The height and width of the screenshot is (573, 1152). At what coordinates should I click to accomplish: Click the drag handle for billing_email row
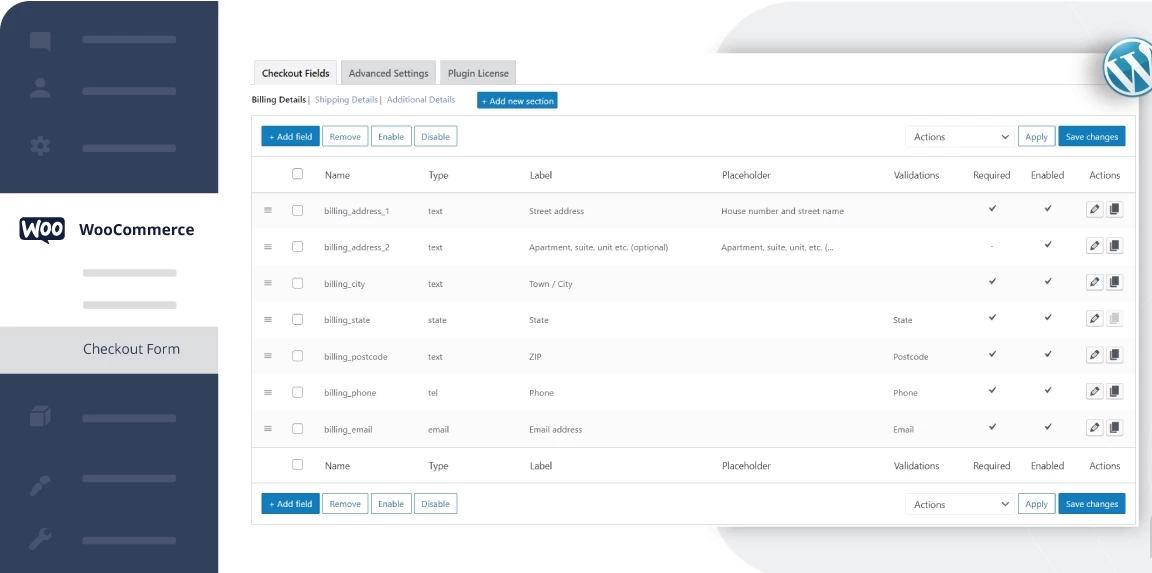tap(268, 428)
